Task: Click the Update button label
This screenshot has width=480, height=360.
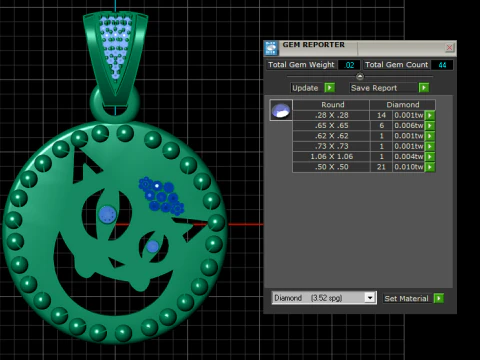Action: point(305,88)
